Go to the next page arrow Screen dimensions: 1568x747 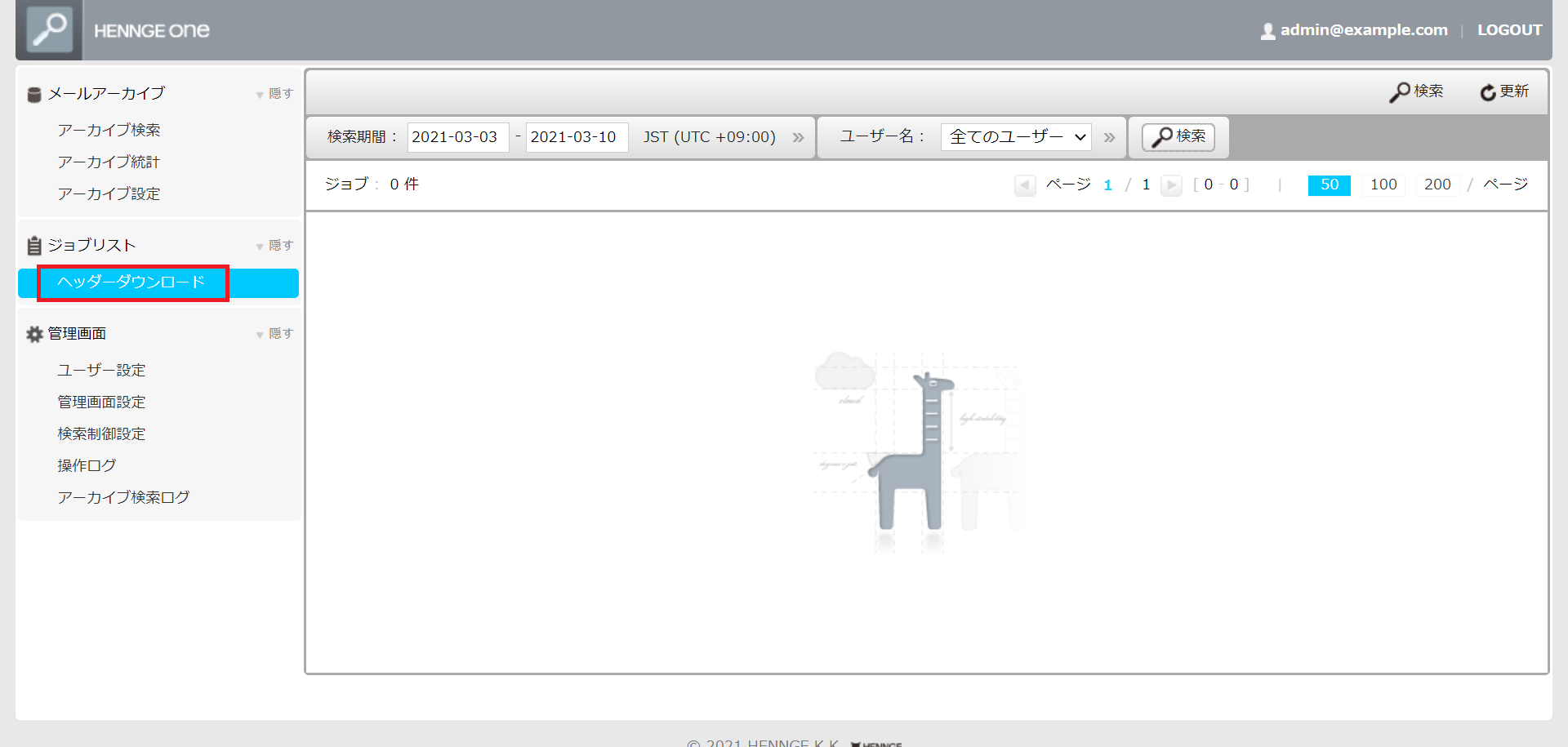click(x=1171, y=185)
